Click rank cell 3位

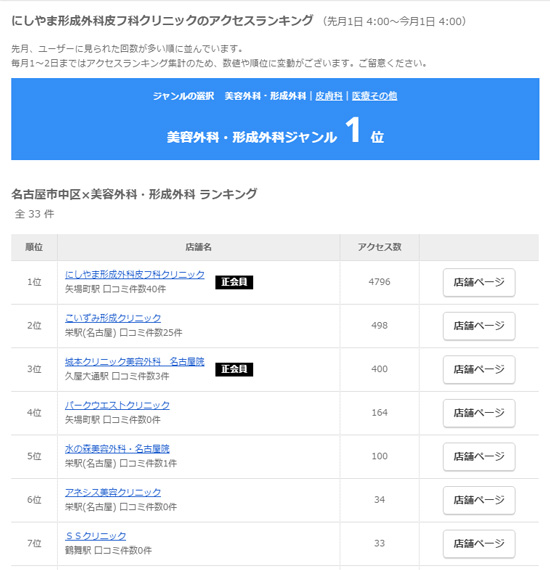pyautogui.click(x=34, y=369)
